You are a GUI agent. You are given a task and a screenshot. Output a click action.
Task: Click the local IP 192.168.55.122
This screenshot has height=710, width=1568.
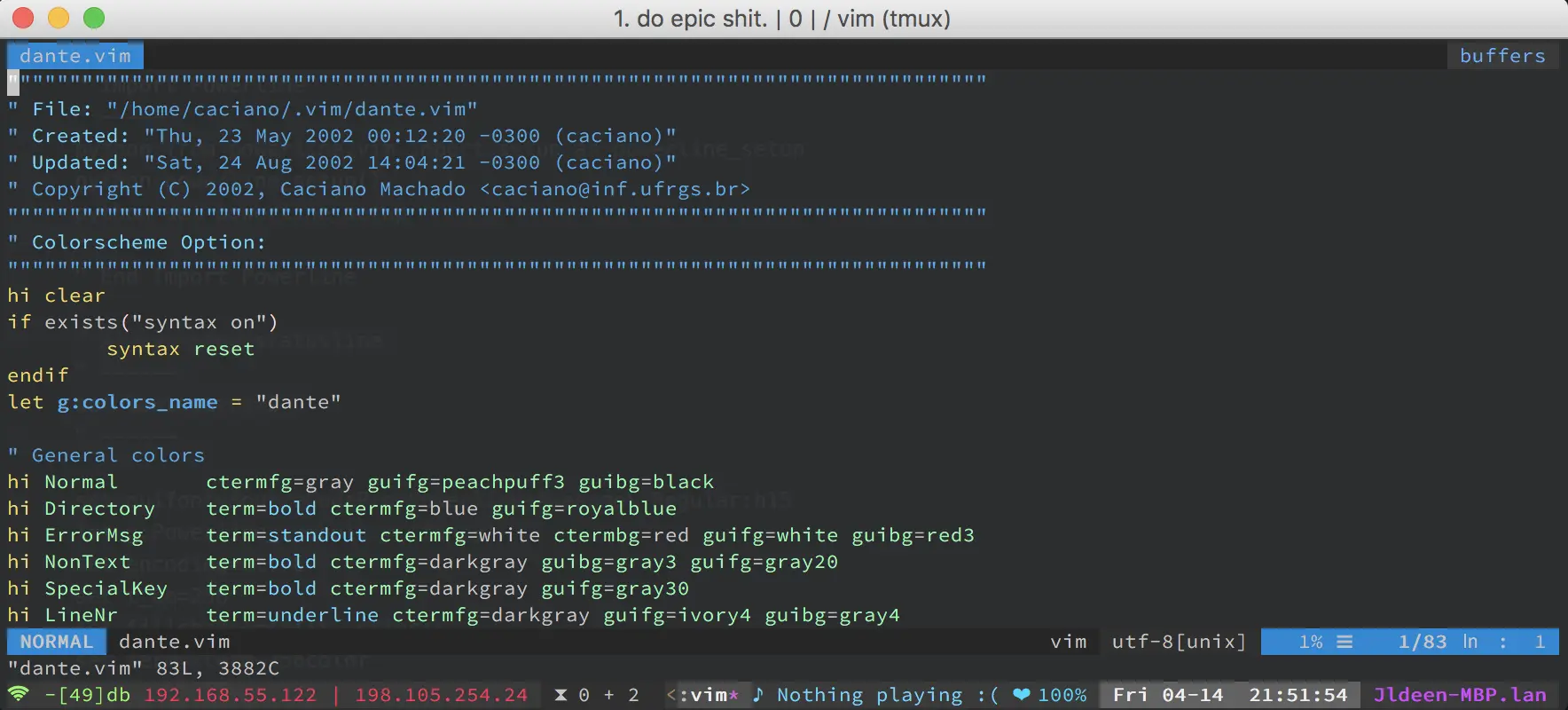[x=231, y=695]
